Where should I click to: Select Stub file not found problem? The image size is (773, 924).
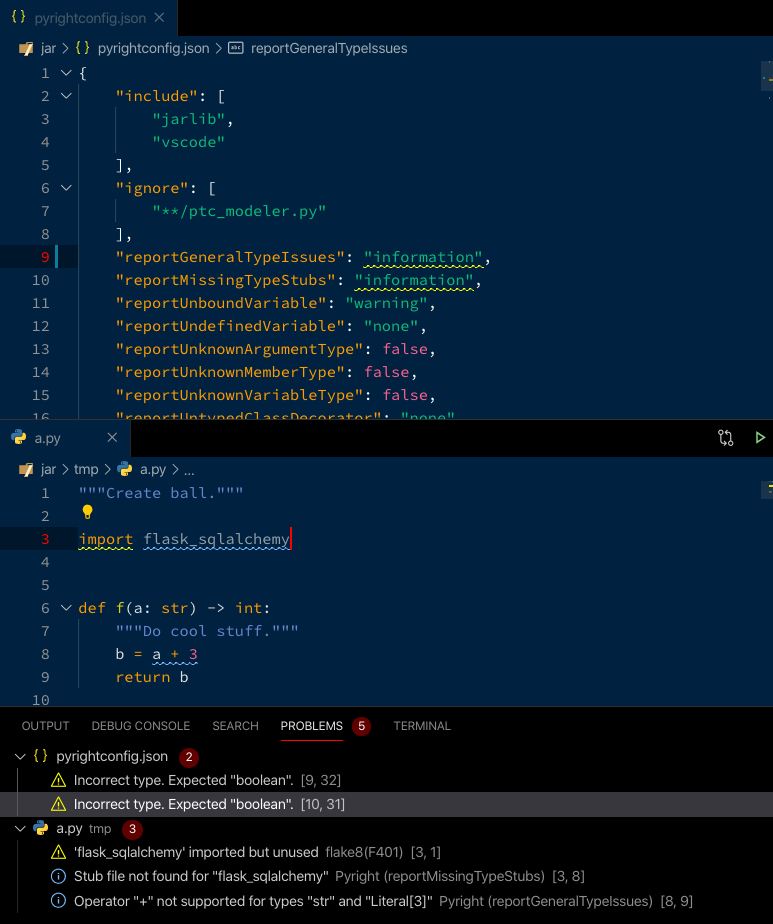click(386, 876)
